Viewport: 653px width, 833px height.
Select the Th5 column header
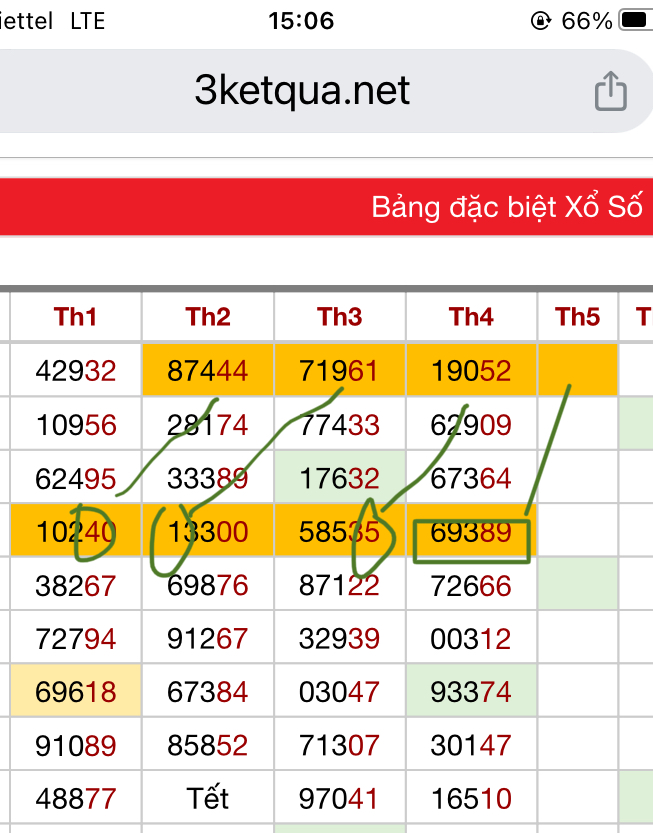578,317
